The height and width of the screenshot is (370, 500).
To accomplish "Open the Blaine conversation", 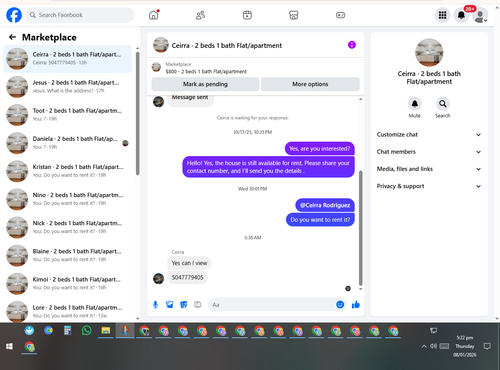I will pos(68,255).
